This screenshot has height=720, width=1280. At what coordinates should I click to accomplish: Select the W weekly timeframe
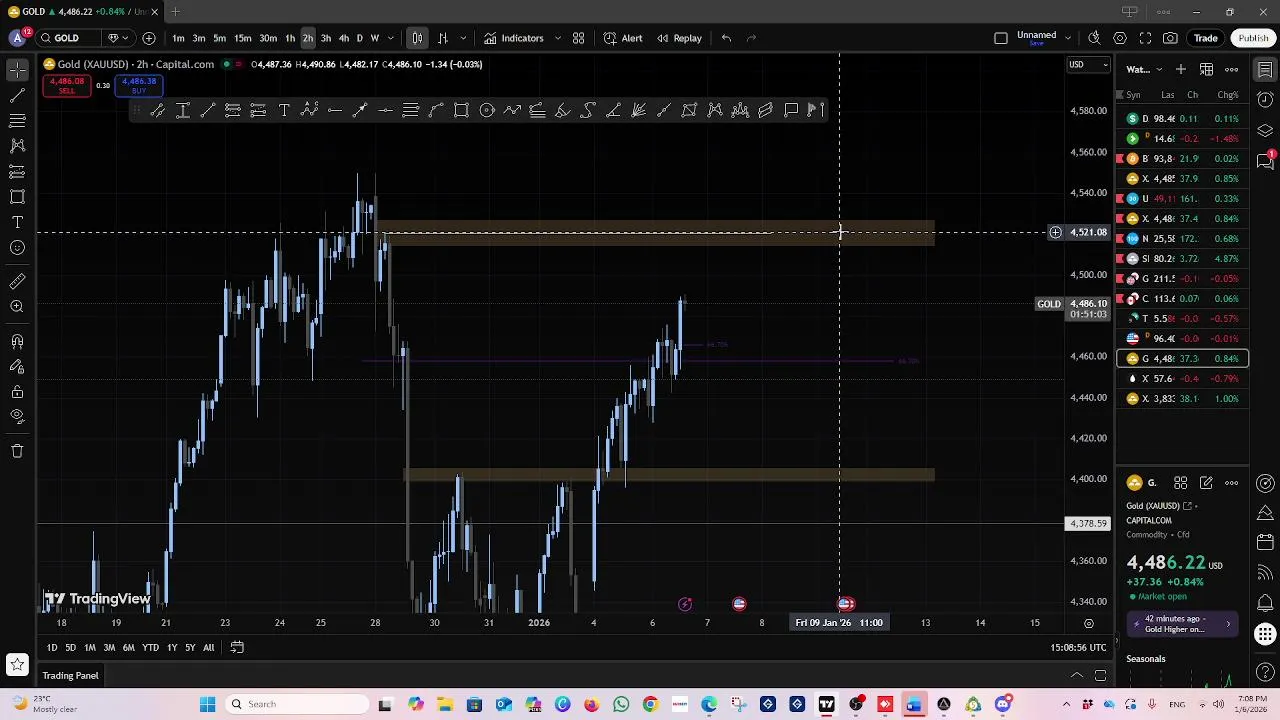(375, 38)
